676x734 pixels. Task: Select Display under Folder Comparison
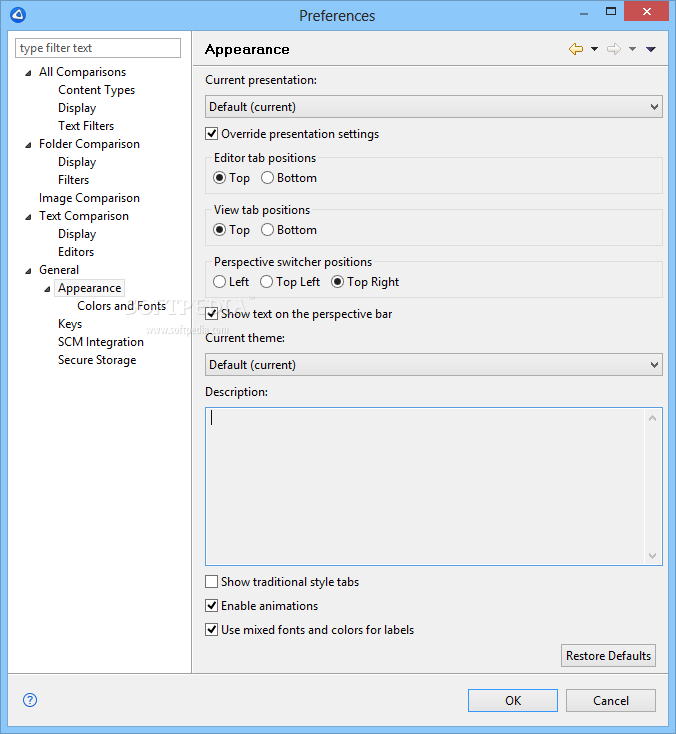77,161
